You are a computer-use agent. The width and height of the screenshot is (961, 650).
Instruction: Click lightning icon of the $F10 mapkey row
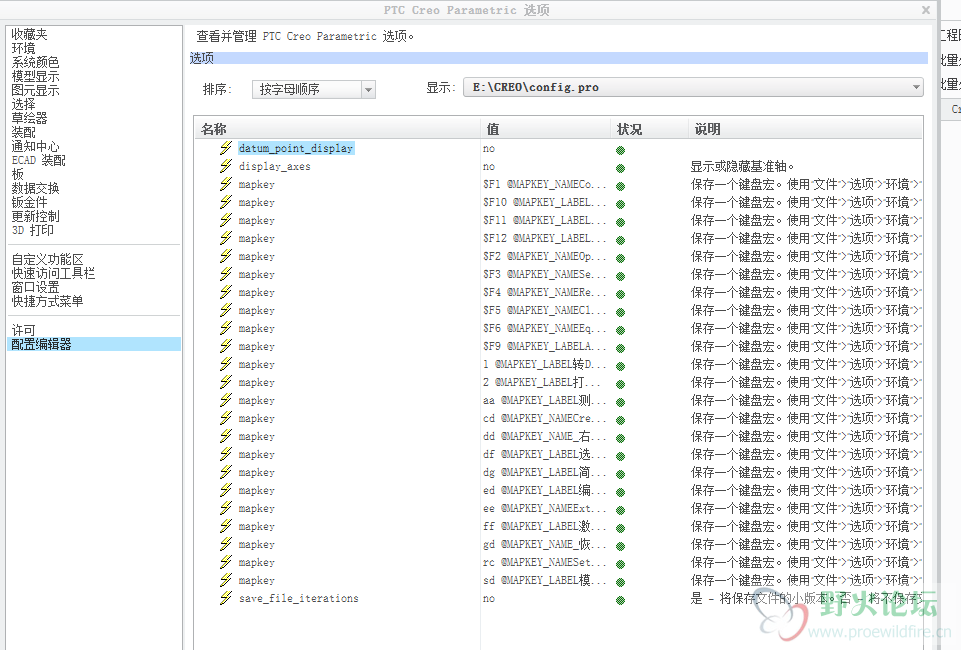tap(226, 202)
